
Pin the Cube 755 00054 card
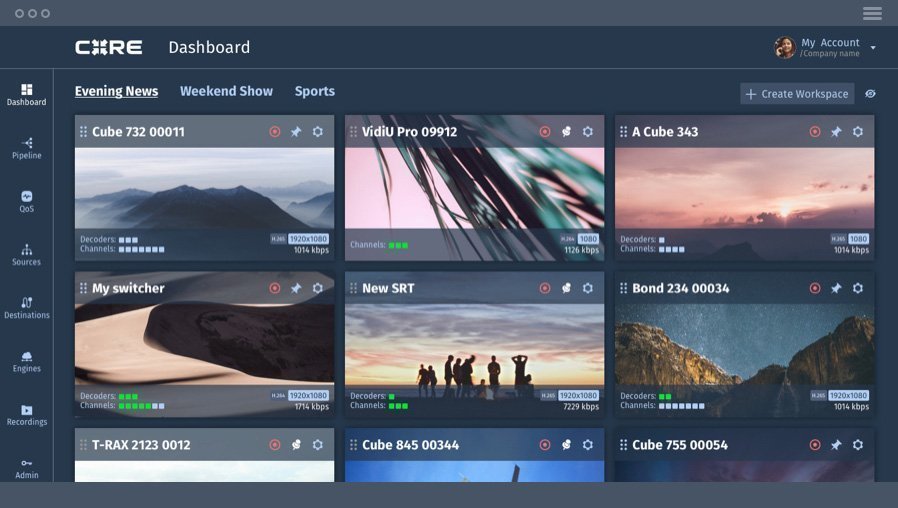click(x=836, y=444)
